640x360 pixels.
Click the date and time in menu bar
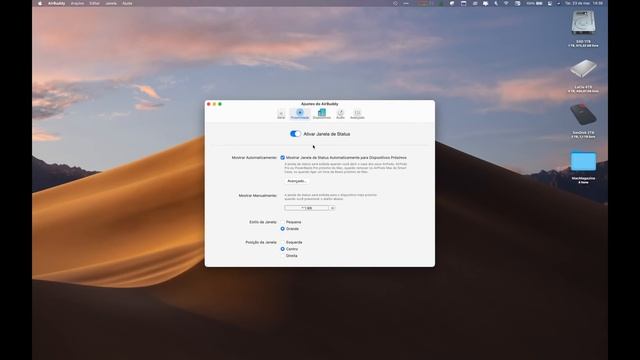click(584, 3)
